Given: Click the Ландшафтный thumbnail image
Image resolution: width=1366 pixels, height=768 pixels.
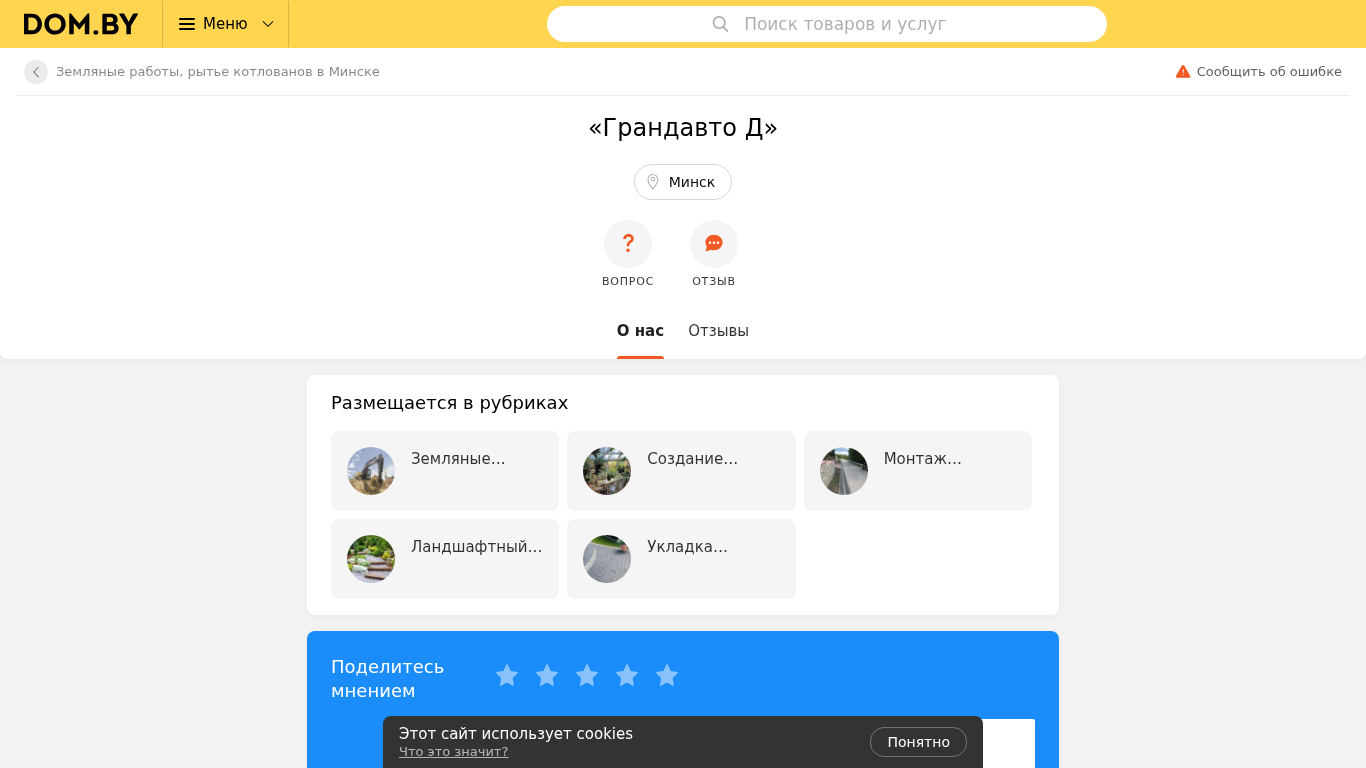Looking at the screenshot, I should [x=371, y=559].
